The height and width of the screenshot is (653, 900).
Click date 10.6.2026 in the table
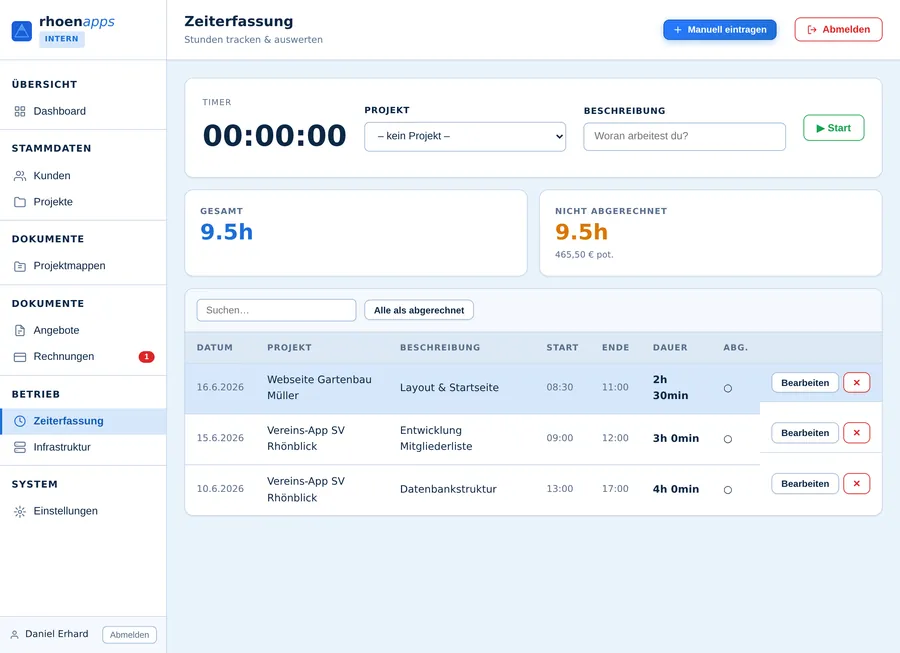220,489
